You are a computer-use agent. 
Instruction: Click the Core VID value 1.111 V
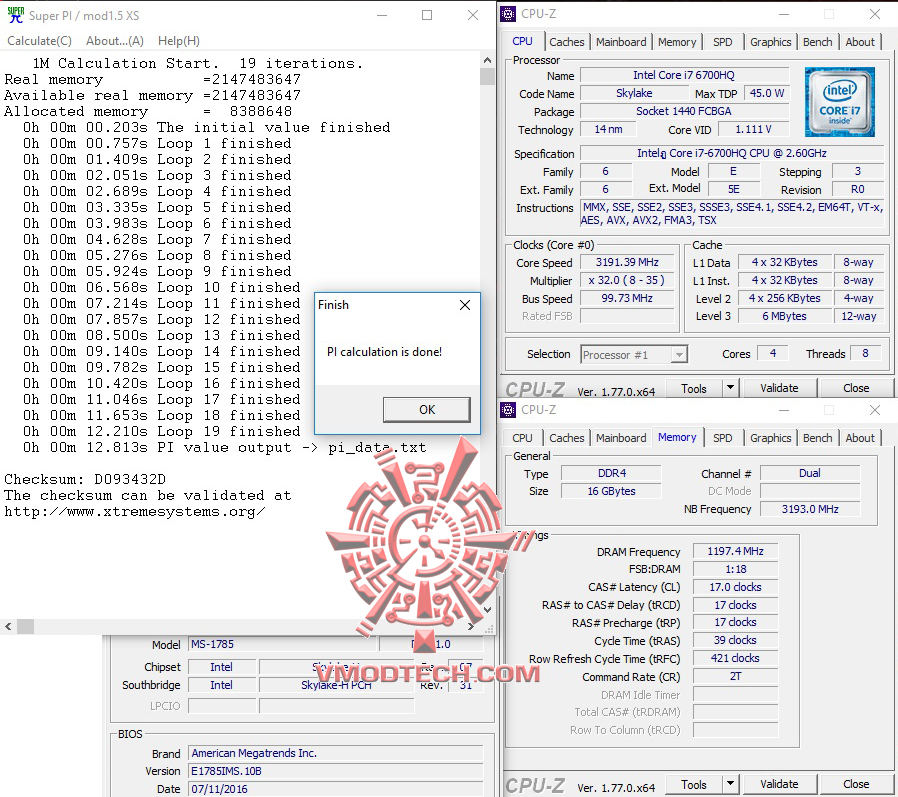click(x=753, y=129)
